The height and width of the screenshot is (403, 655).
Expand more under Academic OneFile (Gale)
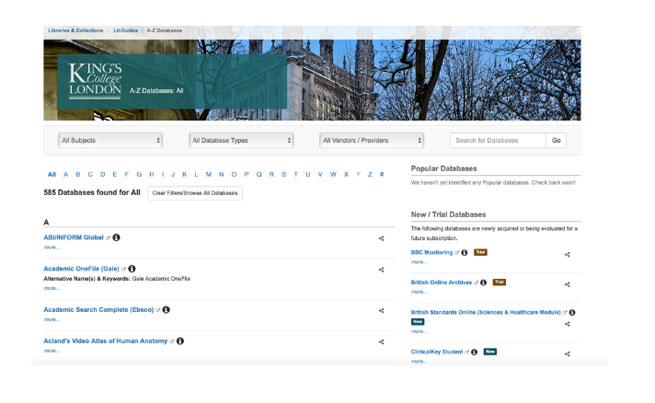pos(51,288)
